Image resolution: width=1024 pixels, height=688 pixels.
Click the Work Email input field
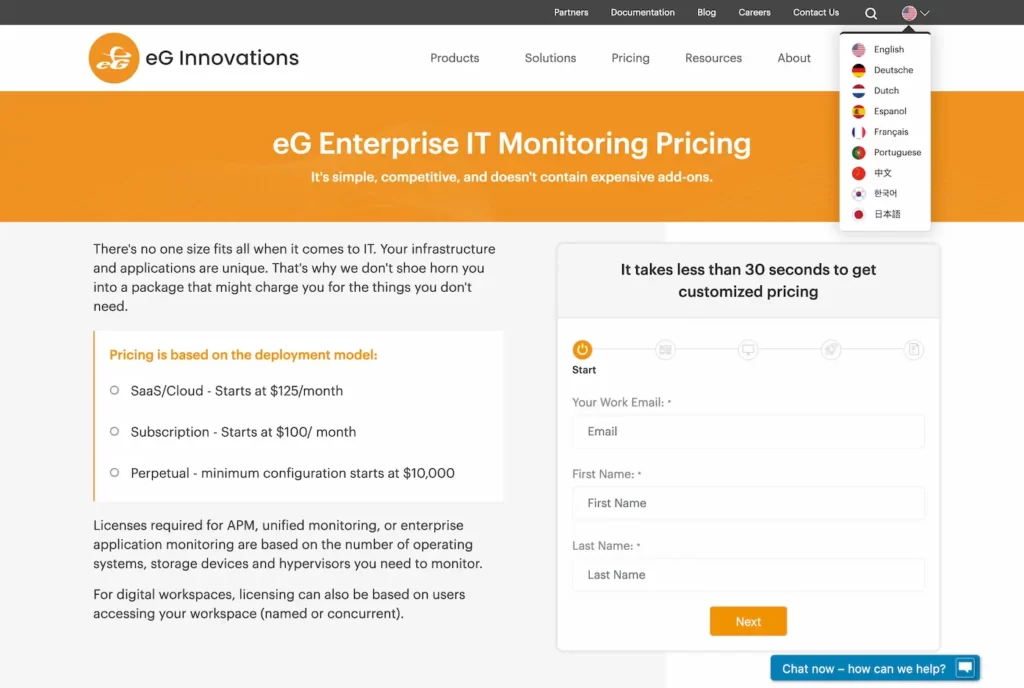tap(748, 431)
